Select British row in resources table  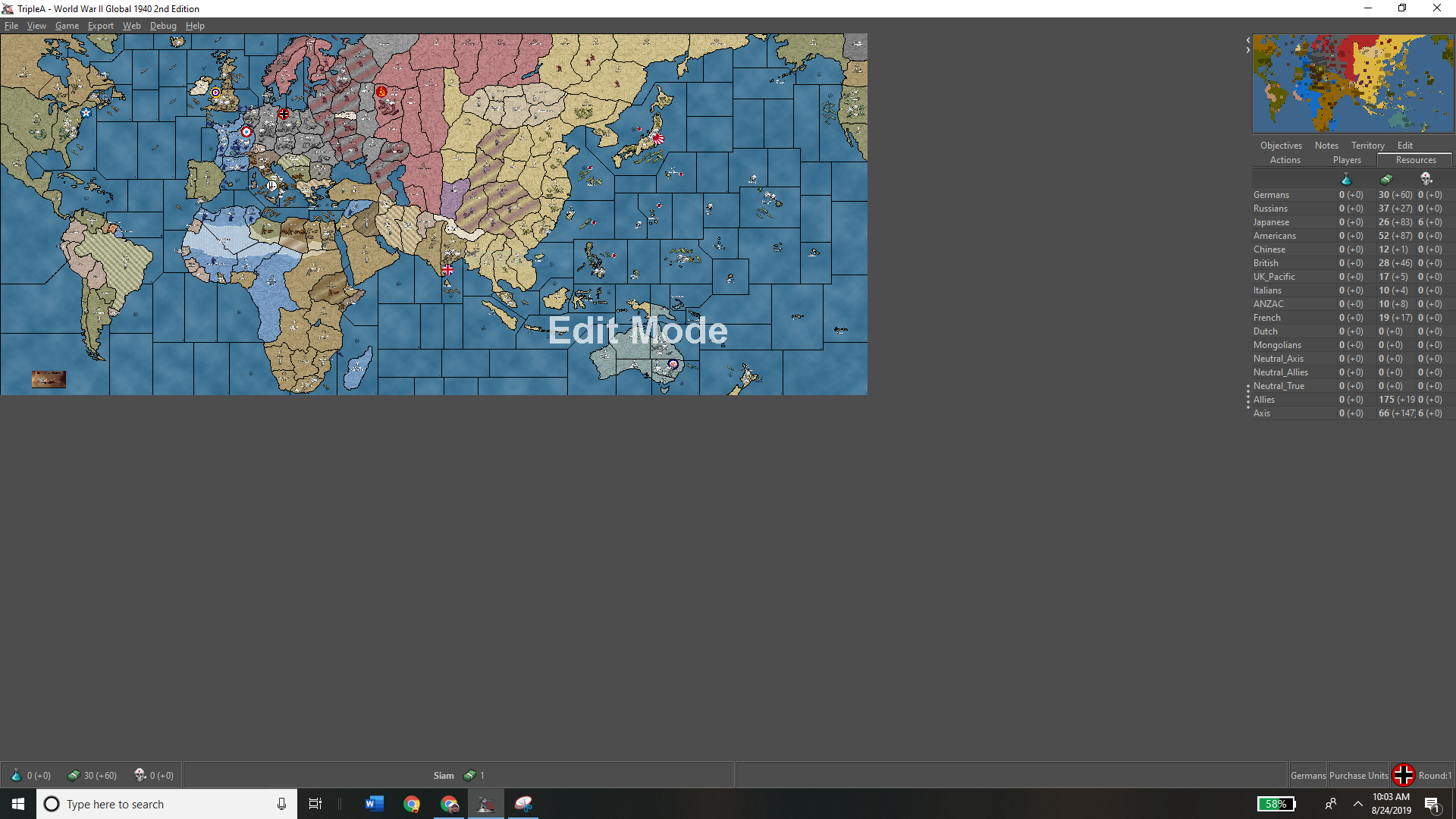pyautogui.click(x=1352, y=263)
